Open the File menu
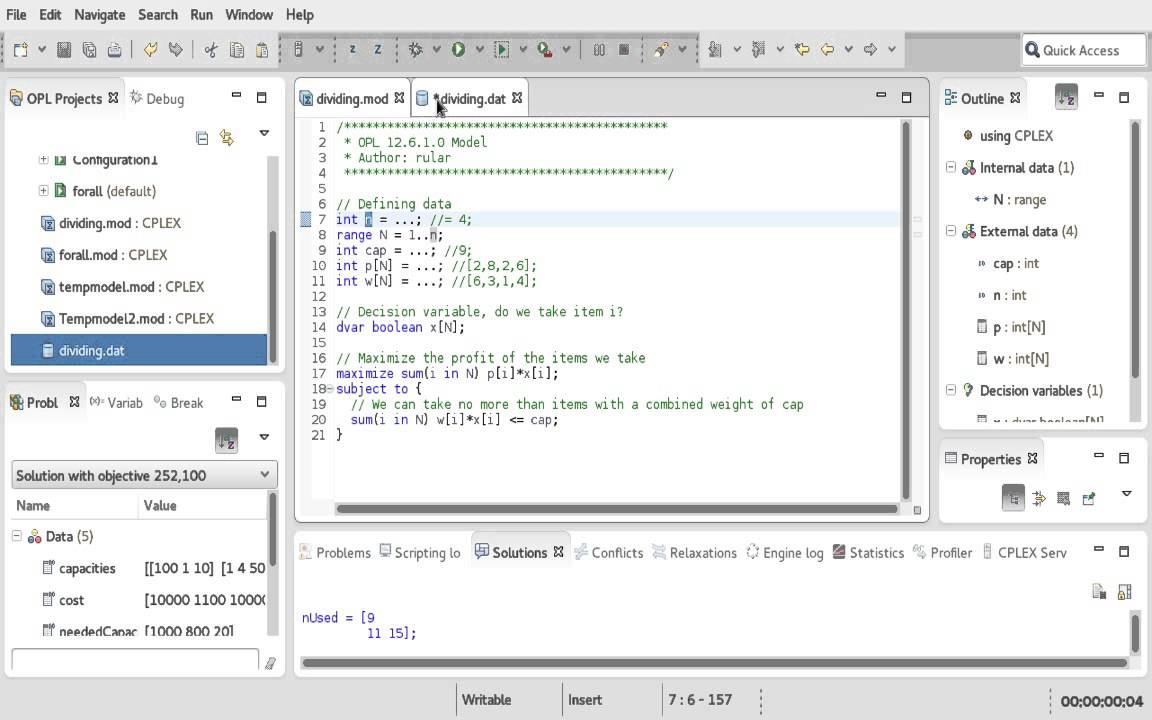This screenshot has height=720, width=1152. coord(16,15)
